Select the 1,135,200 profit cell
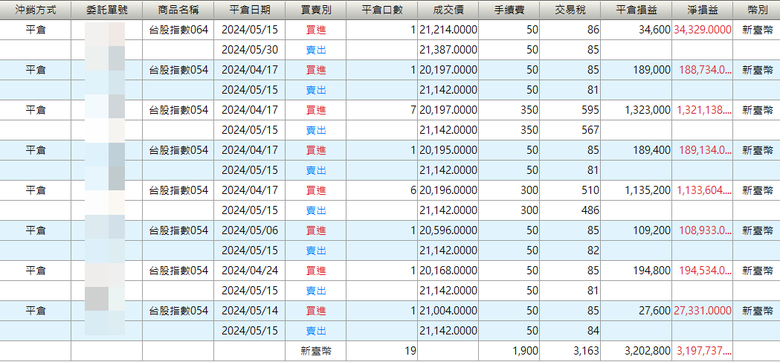The image size is (780, 362). [x=636, y=190]
